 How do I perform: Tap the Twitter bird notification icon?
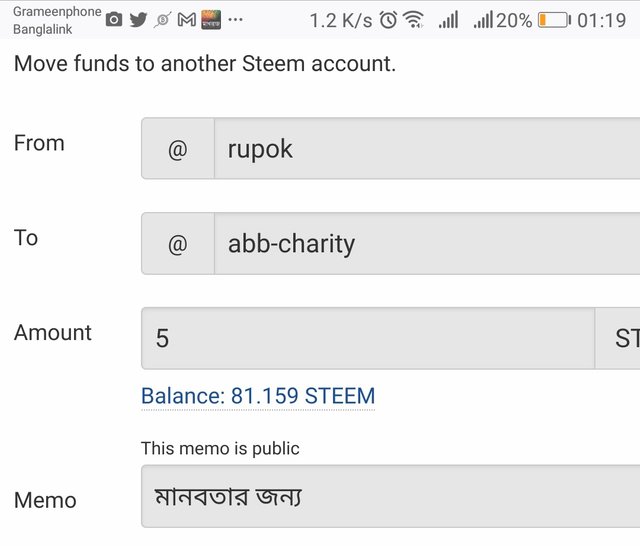(x=138, y=19)
